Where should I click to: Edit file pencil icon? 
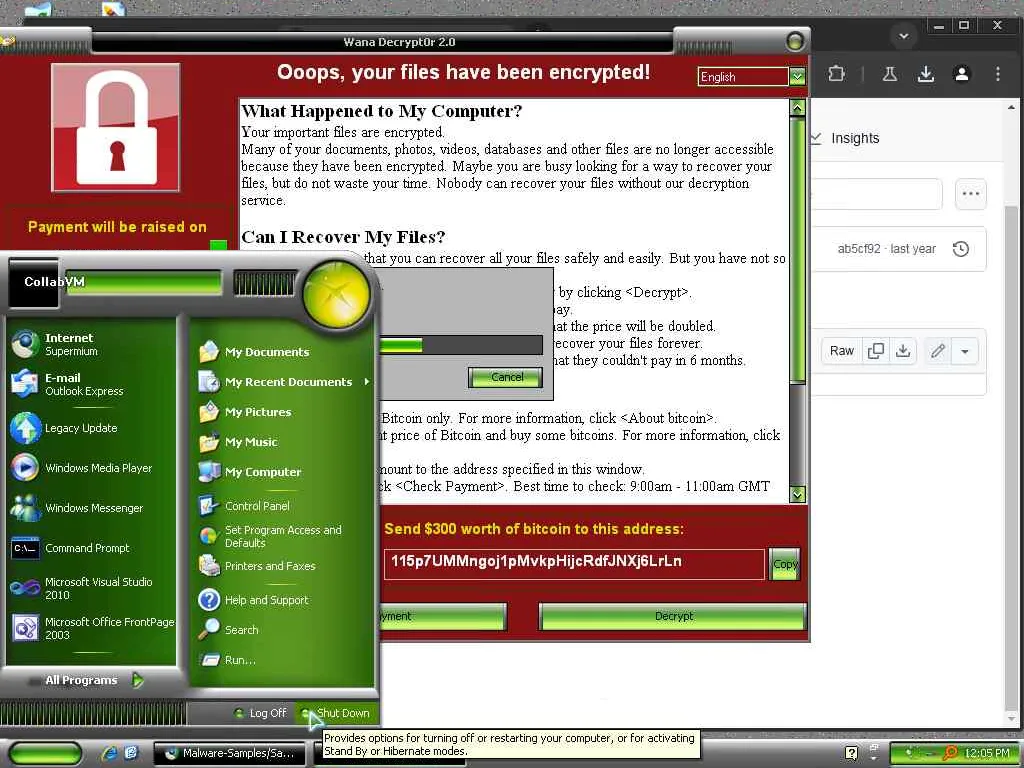(938, 351)
